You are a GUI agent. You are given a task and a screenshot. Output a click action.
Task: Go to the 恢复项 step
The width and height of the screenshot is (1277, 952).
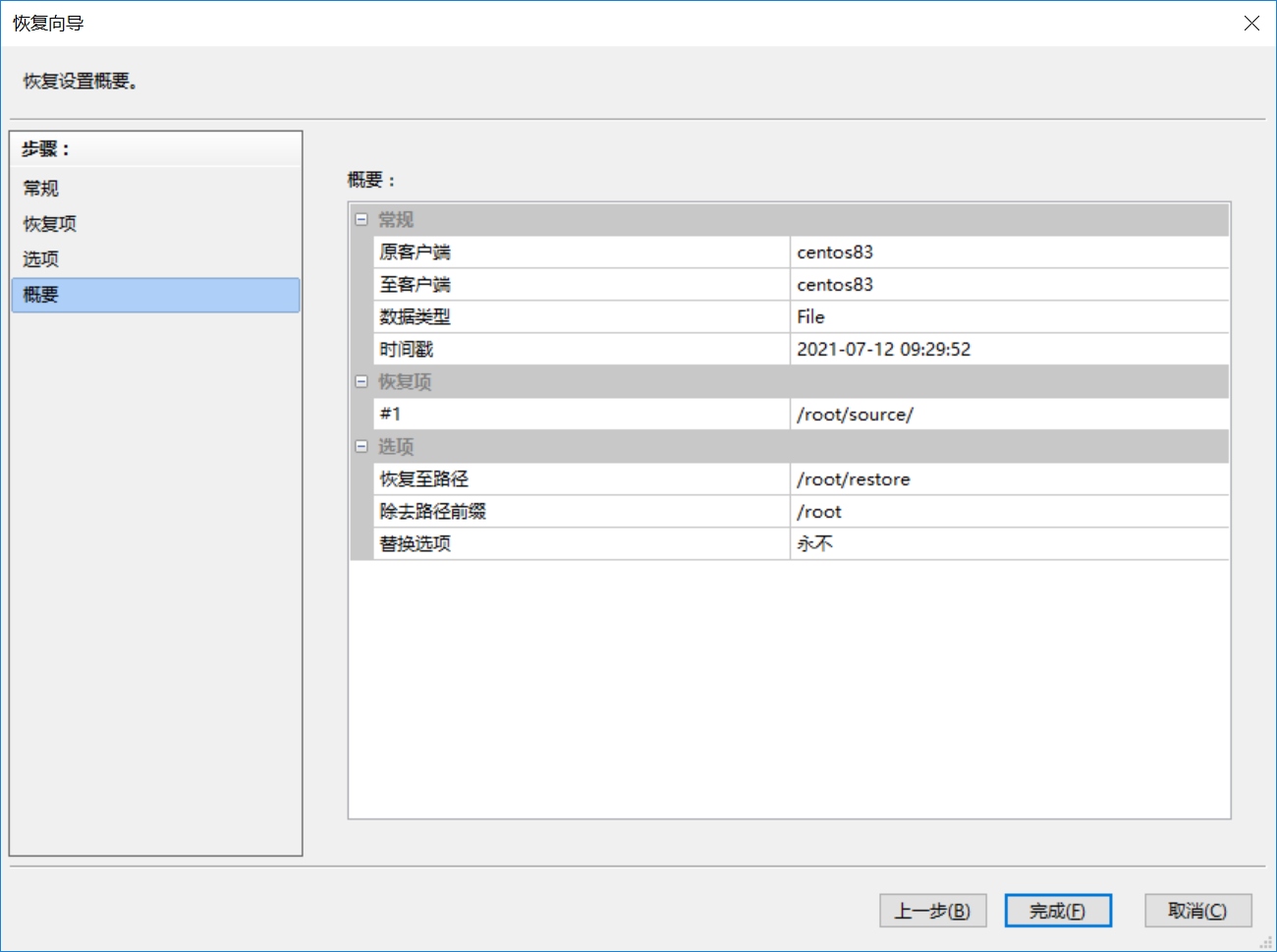pyautogui.click(x=50, y=223)
